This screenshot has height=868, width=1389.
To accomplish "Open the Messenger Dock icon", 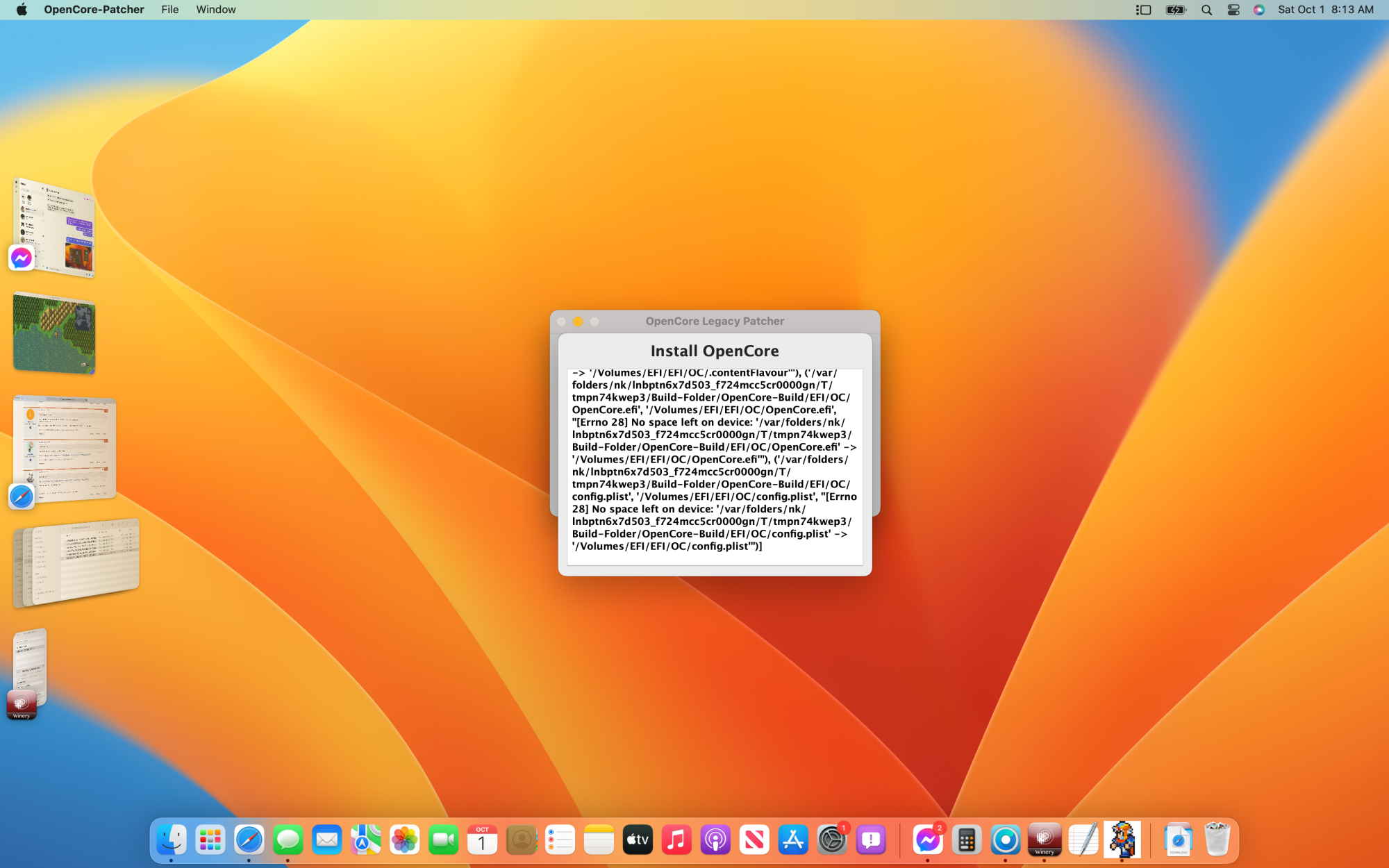I will [x=927, y=840].
